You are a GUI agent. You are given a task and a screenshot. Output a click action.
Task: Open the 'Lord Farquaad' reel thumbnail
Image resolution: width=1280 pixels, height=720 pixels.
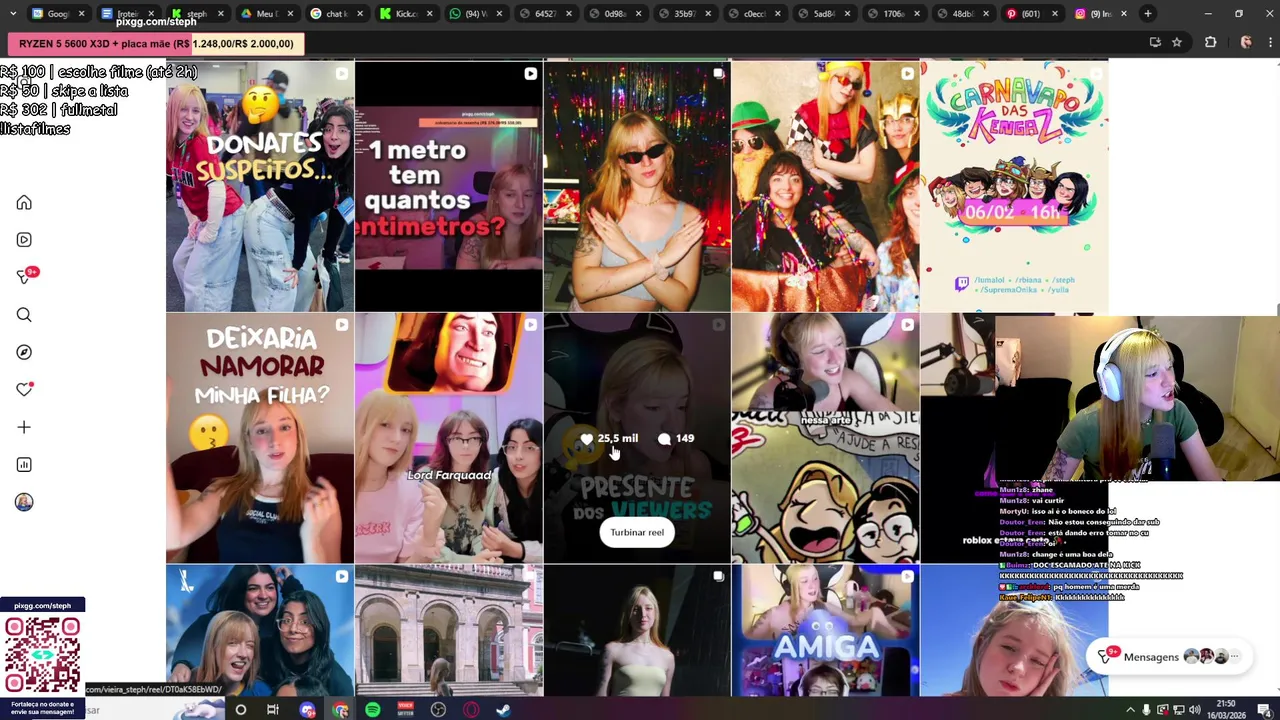click(x=448, y=438)
